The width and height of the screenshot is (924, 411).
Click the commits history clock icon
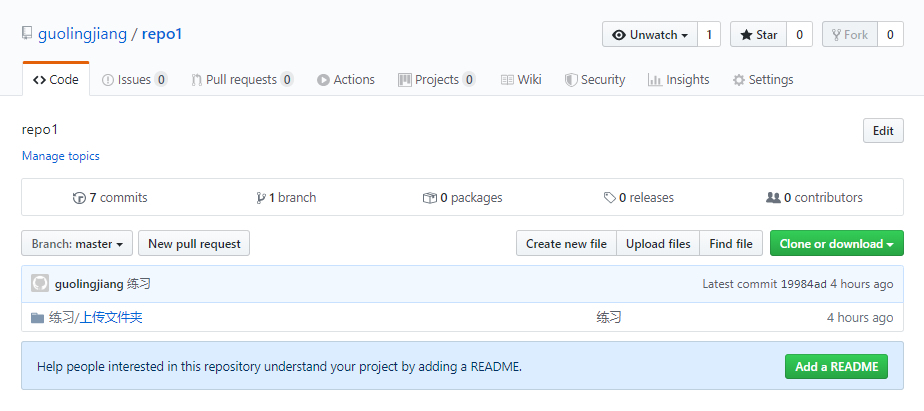pyautogui.click(x=79, y=198)
